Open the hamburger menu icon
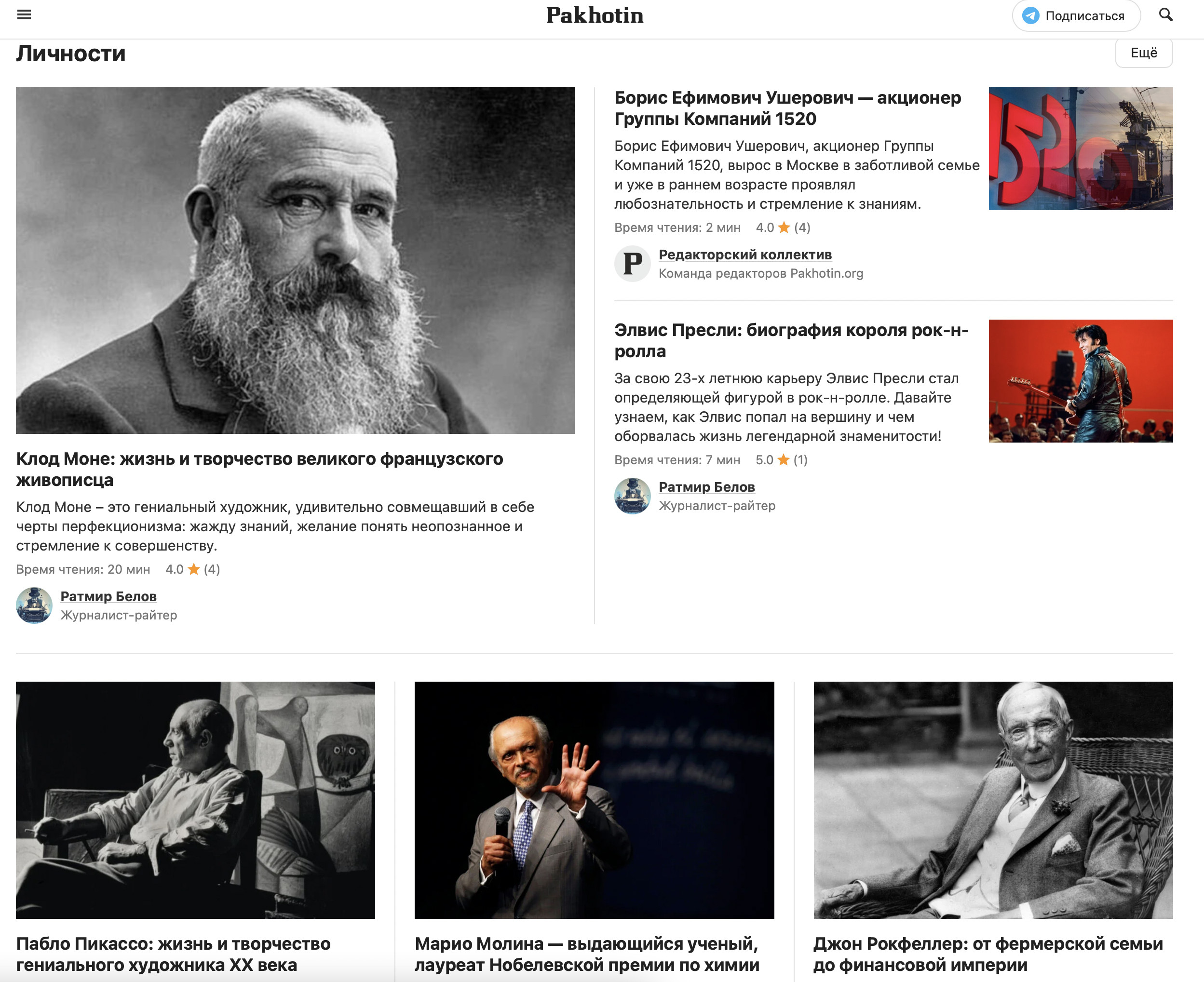Viewport: 1204px width, 982px height. [24, 15]
